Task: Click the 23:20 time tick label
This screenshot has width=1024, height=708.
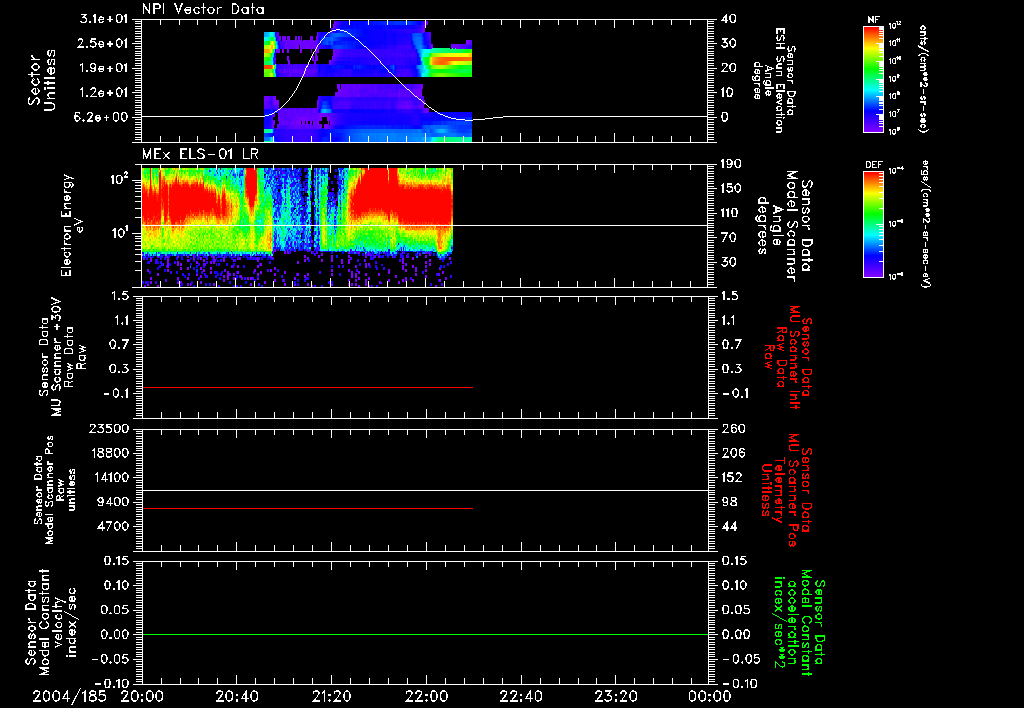Action: (x=615, y=696)
